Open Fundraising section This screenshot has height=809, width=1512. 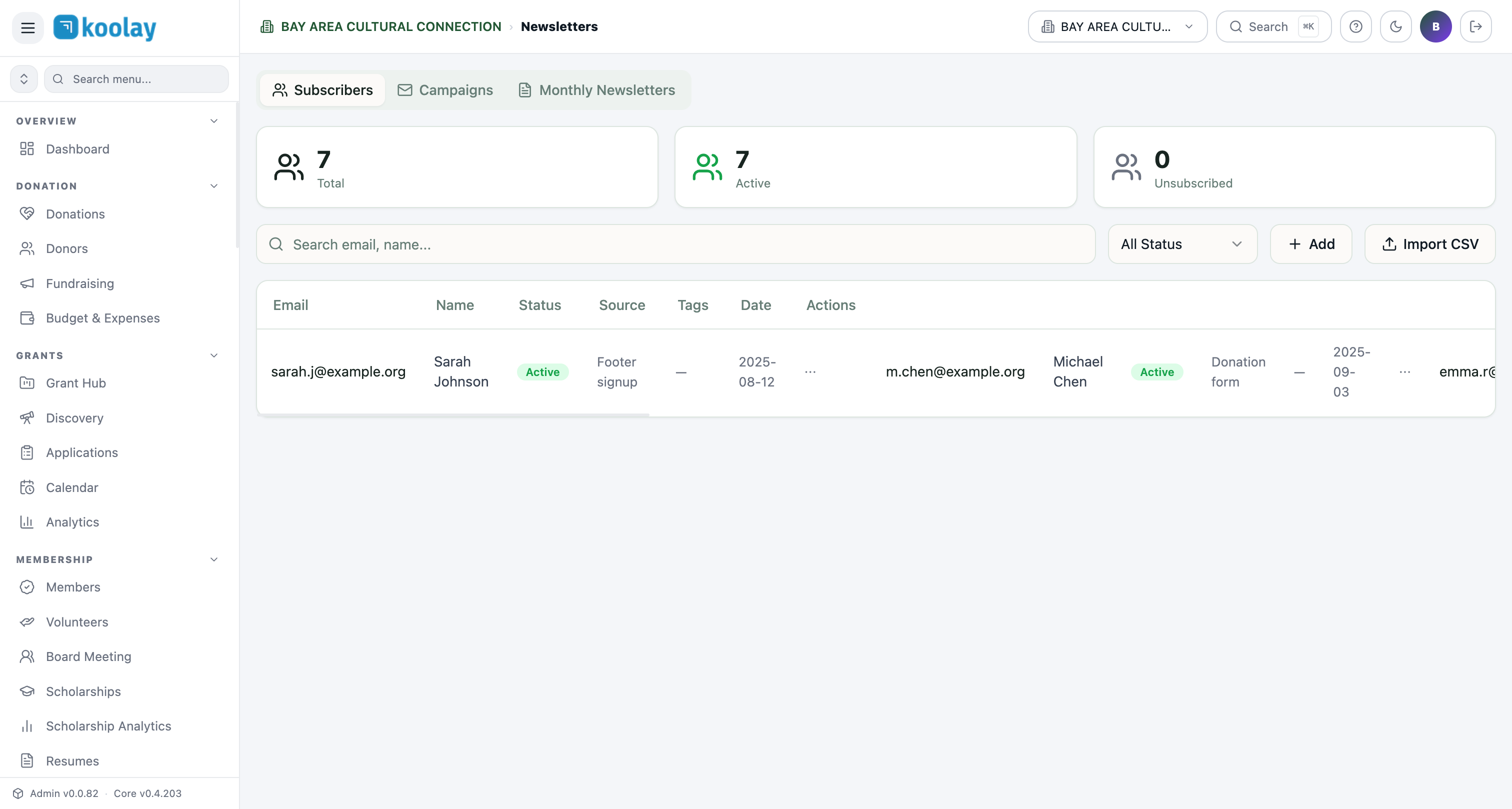coord(80,283)
